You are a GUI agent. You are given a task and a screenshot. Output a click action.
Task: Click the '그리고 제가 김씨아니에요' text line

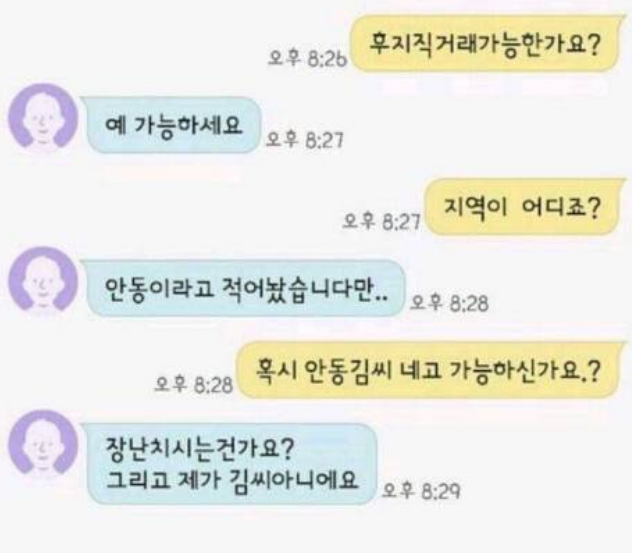click(x=232, y=480)
